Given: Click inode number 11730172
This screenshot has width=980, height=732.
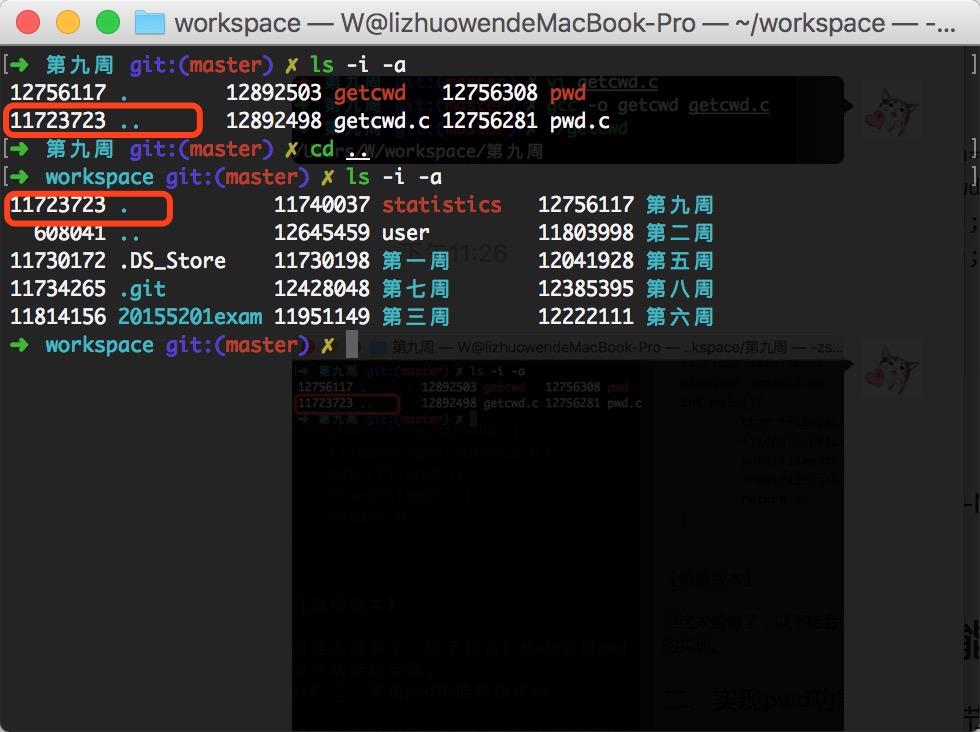Looking at the screenshot, I should click(x=58, y=261).
